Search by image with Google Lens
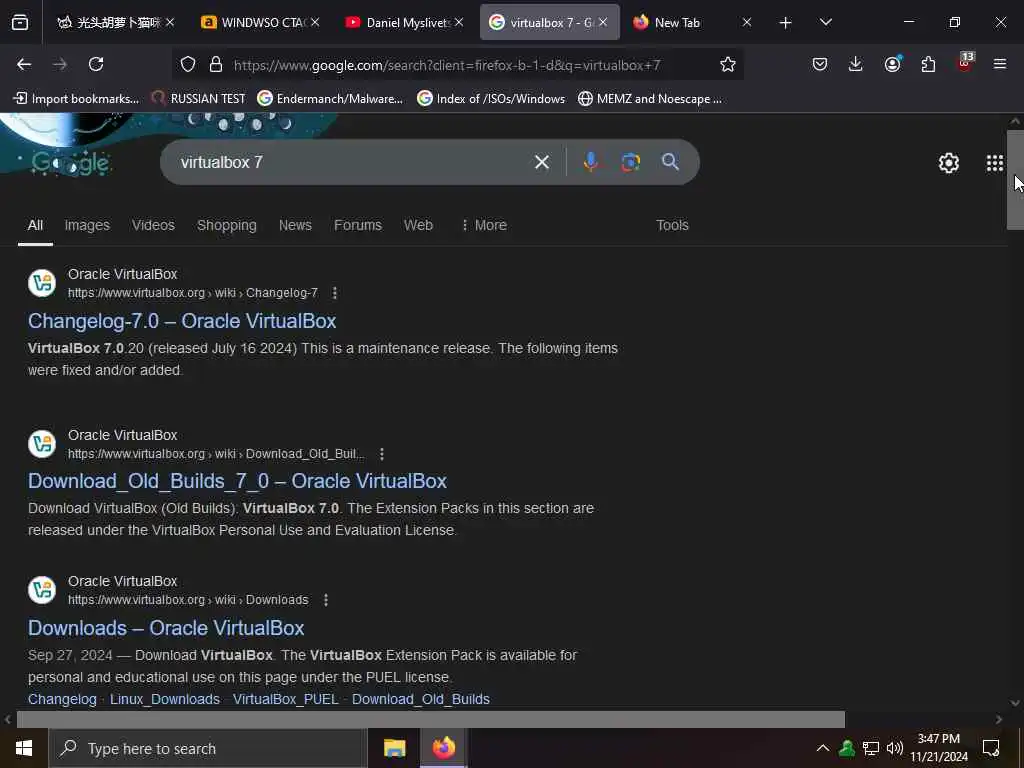The width and height of the screenshot is (1024, 768). pyautogui.click(x=630, y=162)
